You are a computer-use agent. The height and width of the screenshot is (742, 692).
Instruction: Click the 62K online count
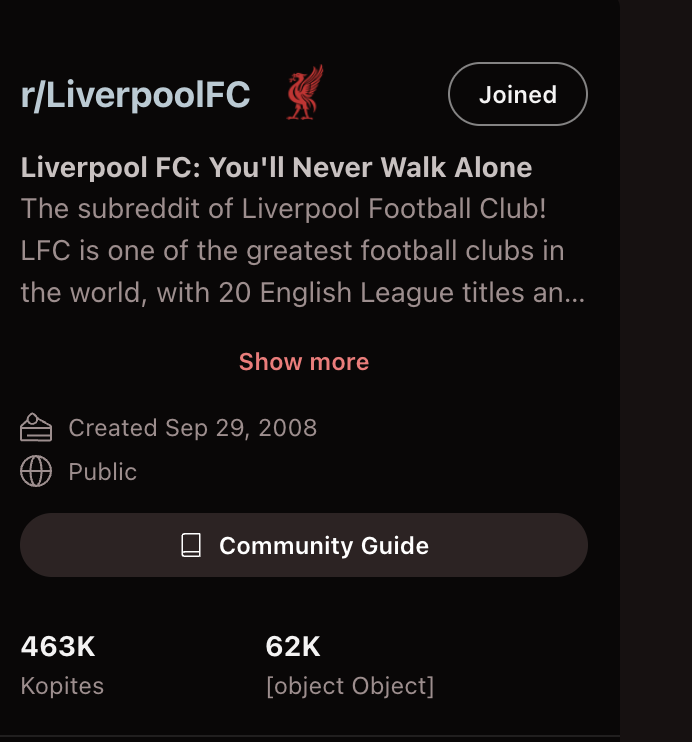click(293, 647)
